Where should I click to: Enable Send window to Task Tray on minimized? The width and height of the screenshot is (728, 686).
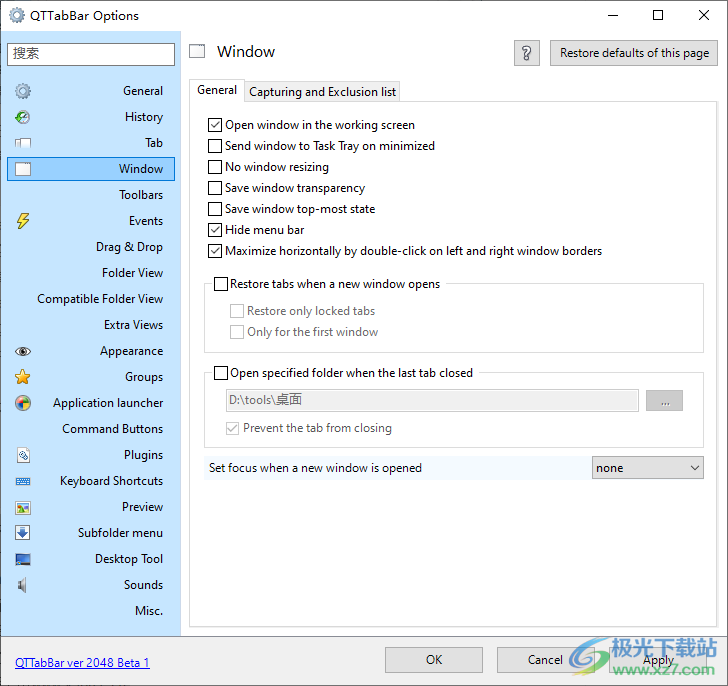click(x=214, y=146)
